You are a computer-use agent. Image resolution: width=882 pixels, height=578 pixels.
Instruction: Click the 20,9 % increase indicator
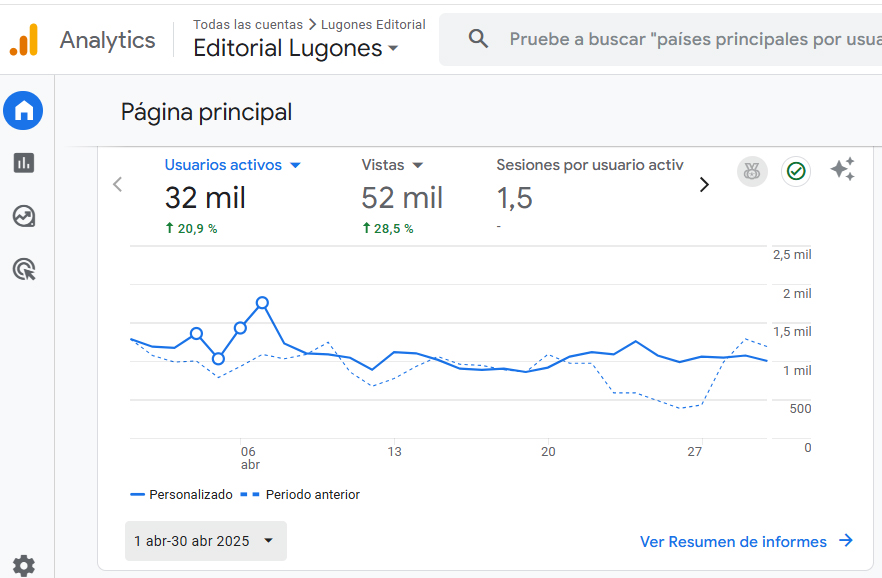[191, 228]
